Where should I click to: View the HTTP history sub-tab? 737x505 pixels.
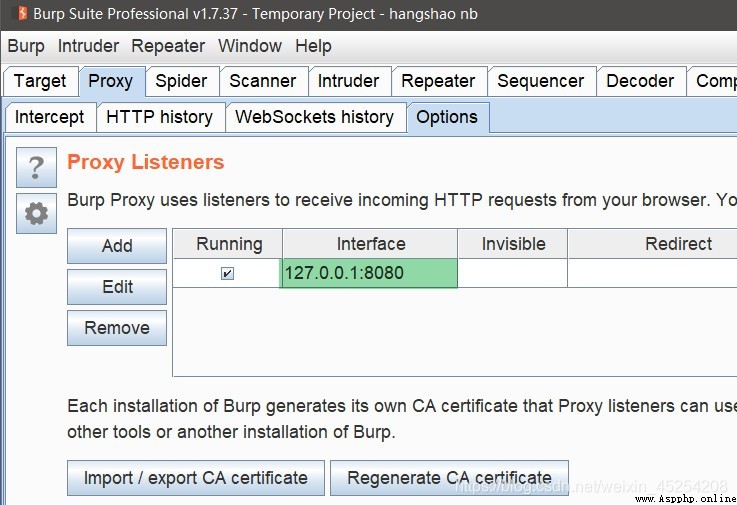[159, 117]
